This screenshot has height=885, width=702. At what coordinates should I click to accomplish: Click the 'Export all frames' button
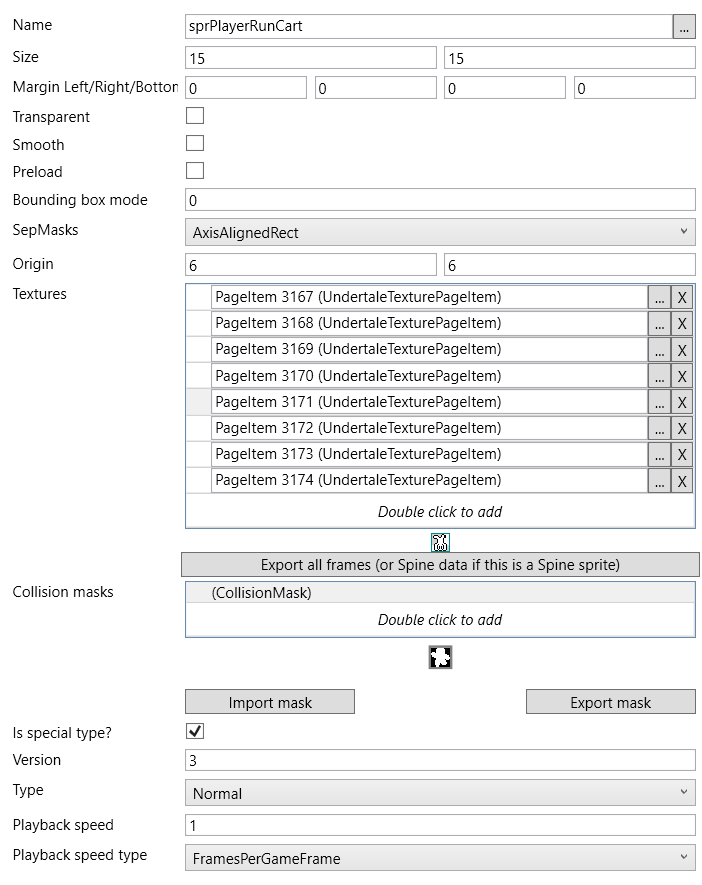(x=440, y=565)
